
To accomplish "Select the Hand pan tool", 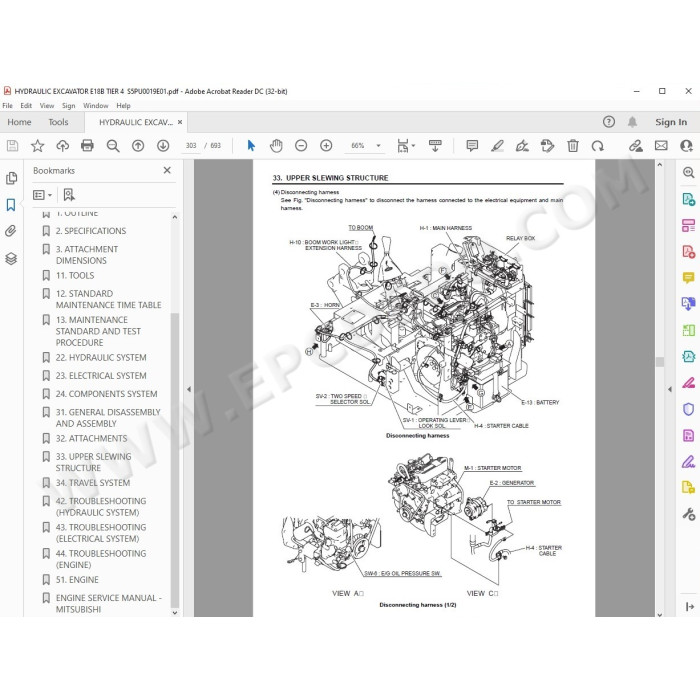I will (276, 146).
